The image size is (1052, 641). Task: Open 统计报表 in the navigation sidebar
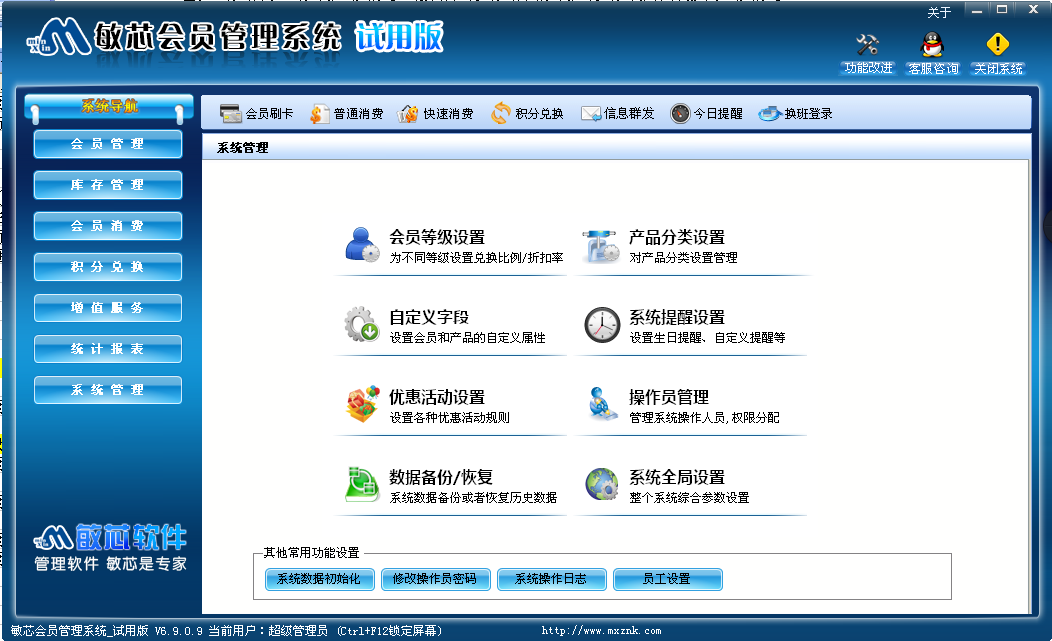[108, 349]
